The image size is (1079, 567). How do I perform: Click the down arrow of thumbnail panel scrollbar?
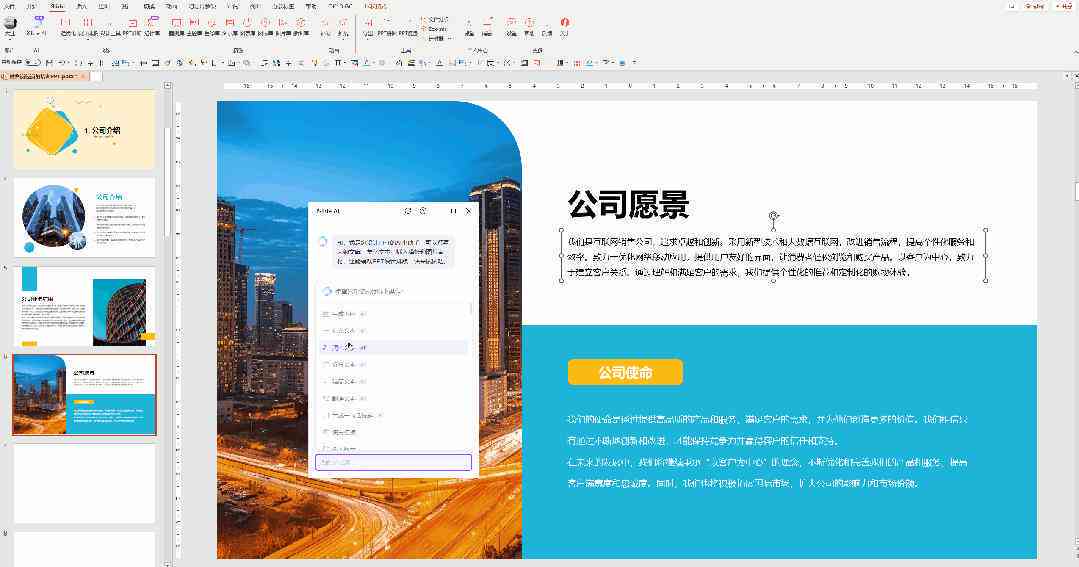coord(167,564)
